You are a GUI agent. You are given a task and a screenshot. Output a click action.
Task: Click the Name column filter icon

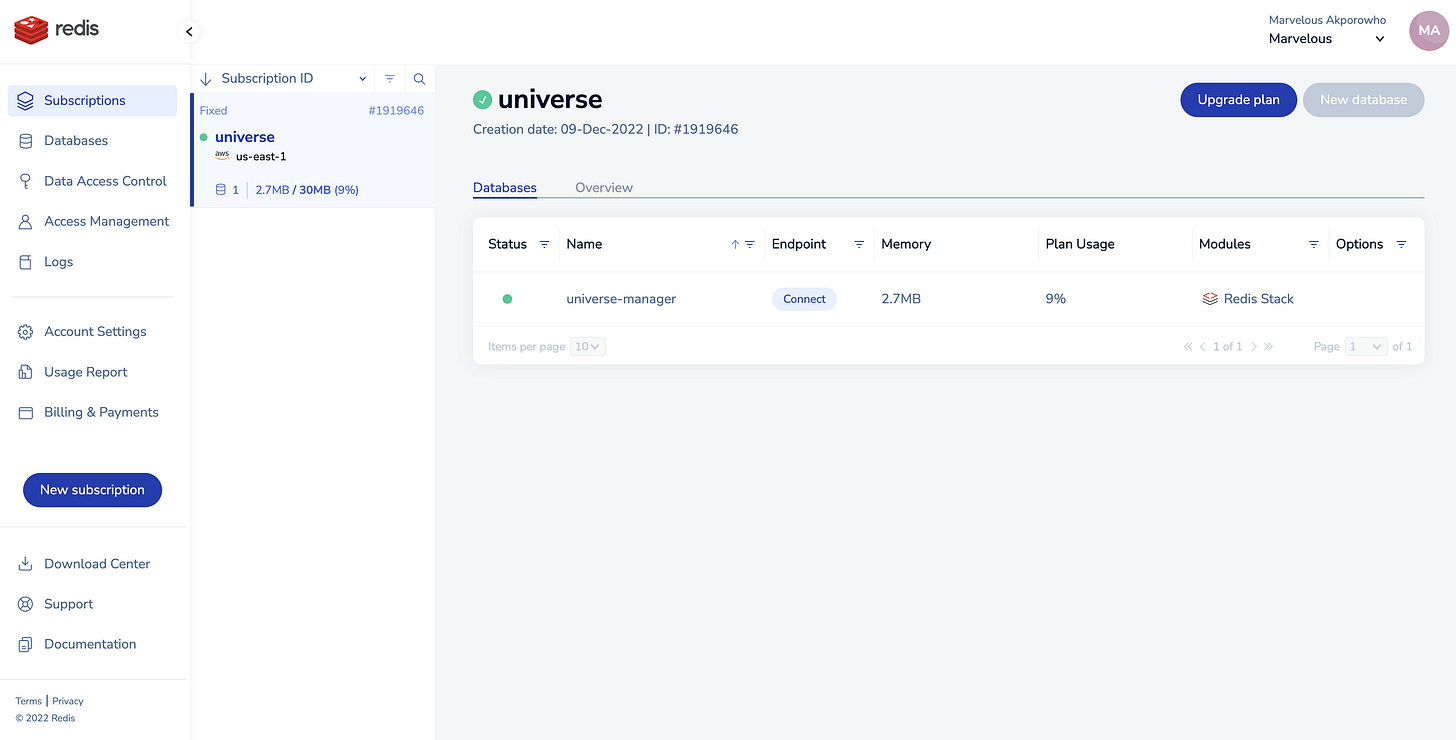[750, 244]
